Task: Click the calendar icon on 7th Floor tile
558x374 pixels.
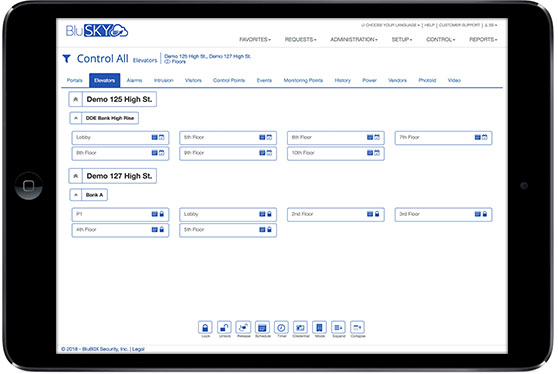Action: (485, 137)
